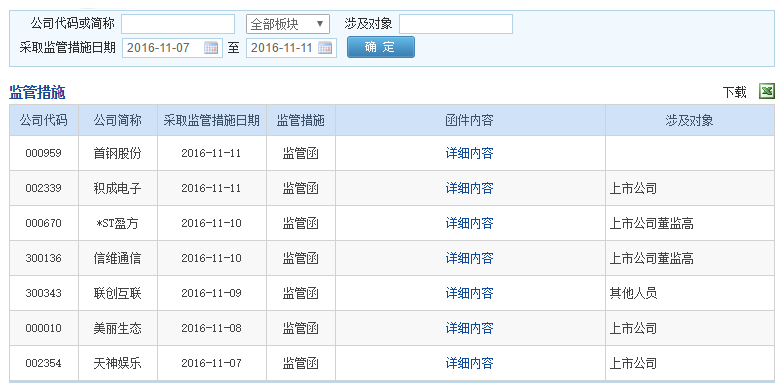This screenshot has width=782, height=389.
Task: Open 详细内容 for 首钢股份
Action: (469, 153)
